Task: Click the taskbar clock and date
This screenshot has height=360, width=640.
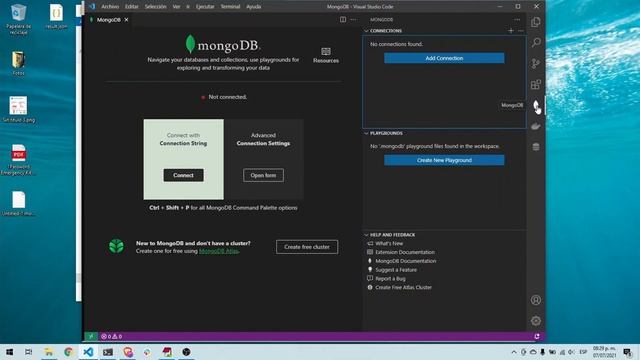Action: tap(604, 352)
